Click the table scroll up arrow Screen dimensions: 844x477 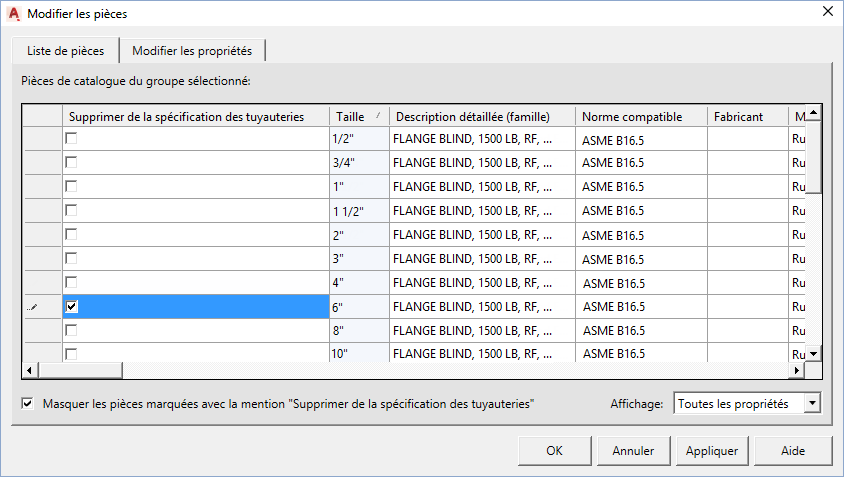(x=814, y=113)
